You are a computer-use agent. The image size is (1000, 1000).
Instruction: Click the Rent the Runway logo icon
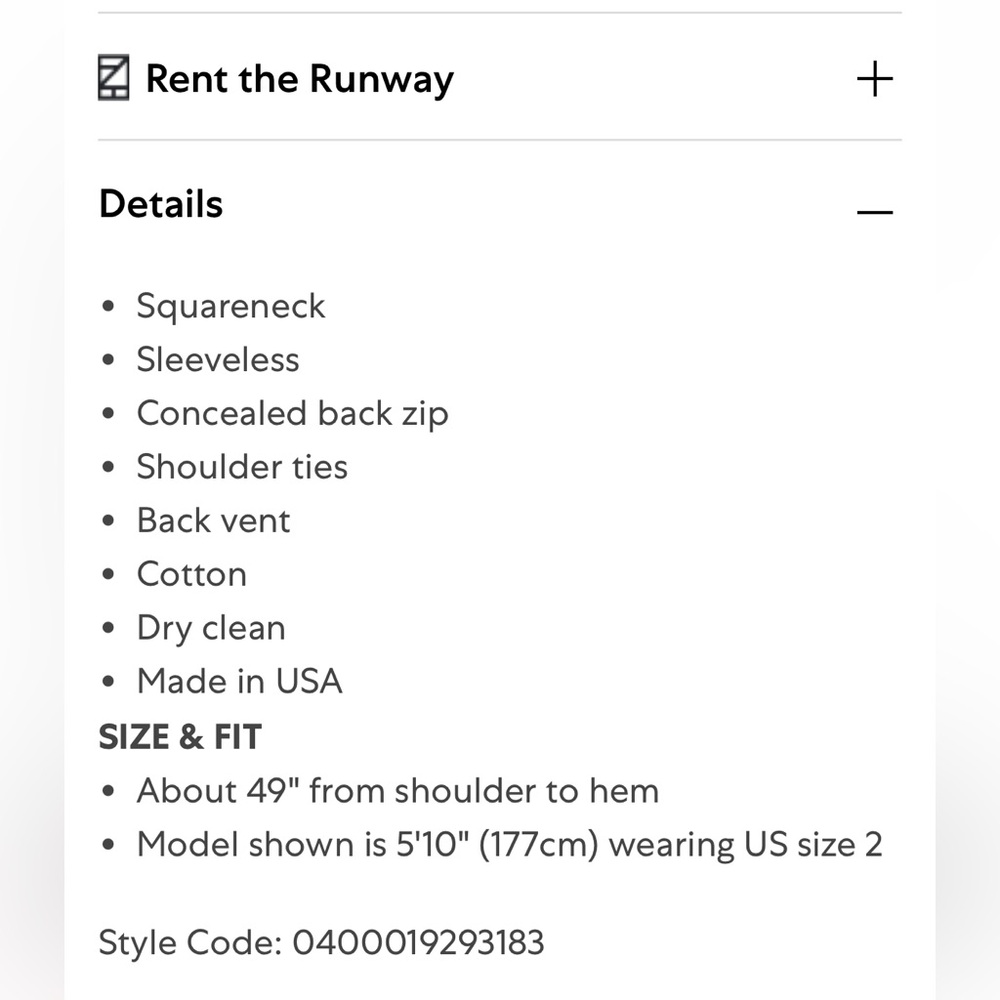tap(114, 78)
